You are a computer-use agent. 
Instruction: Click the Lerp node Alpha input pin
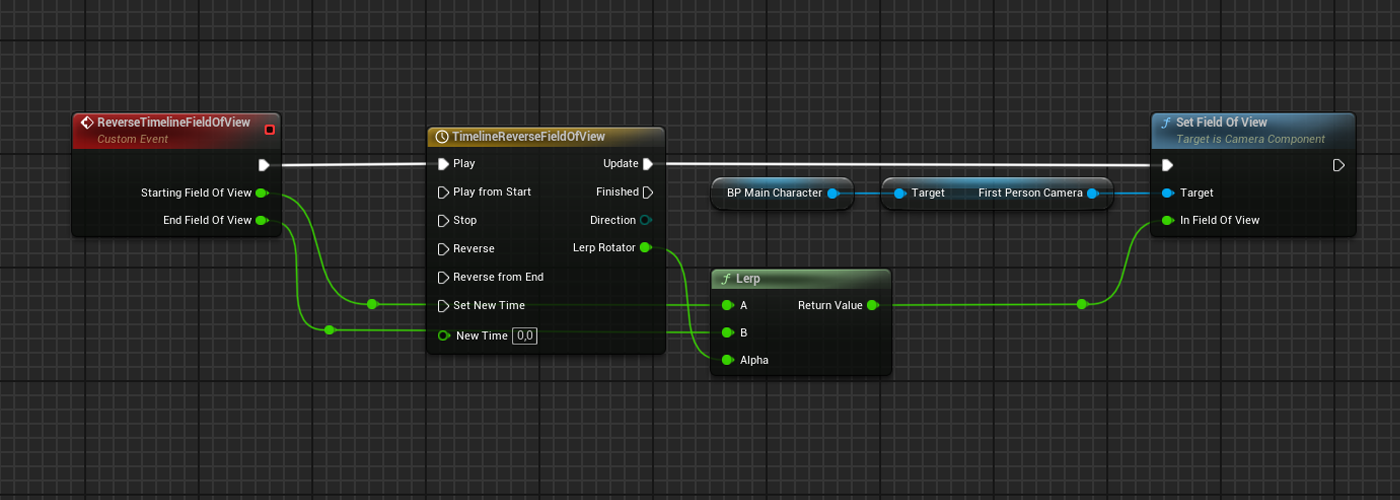pyautogui.click(x=727, y=360)
